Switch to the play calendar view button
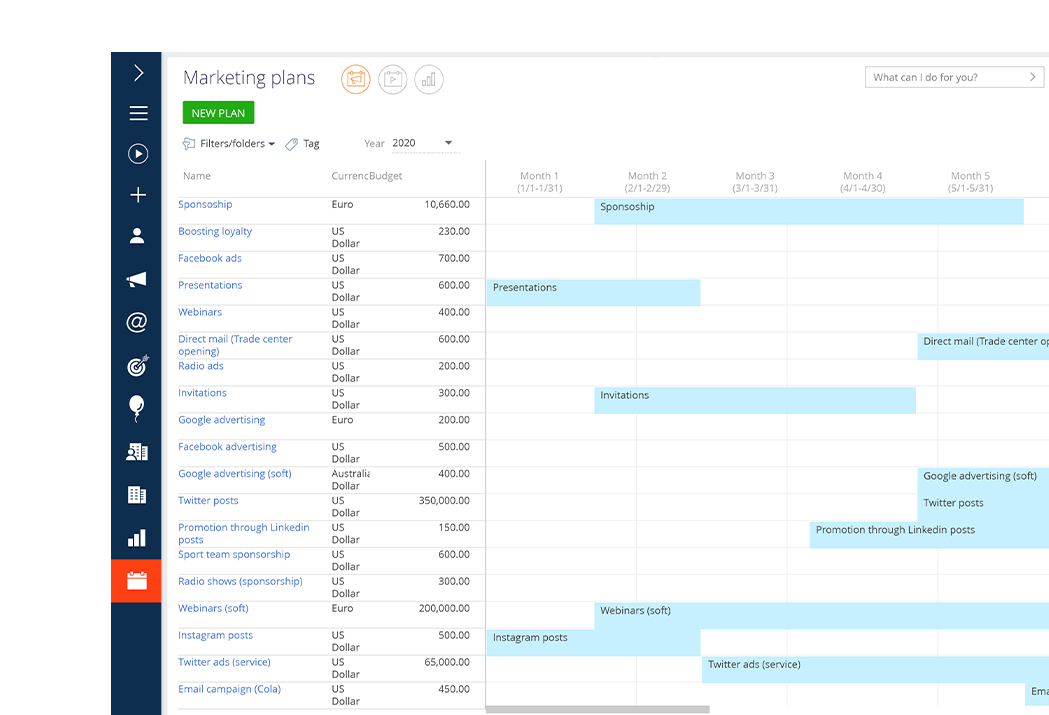Image resolution: width=1049 pixels, height=715 pixels. pos(393,79)
